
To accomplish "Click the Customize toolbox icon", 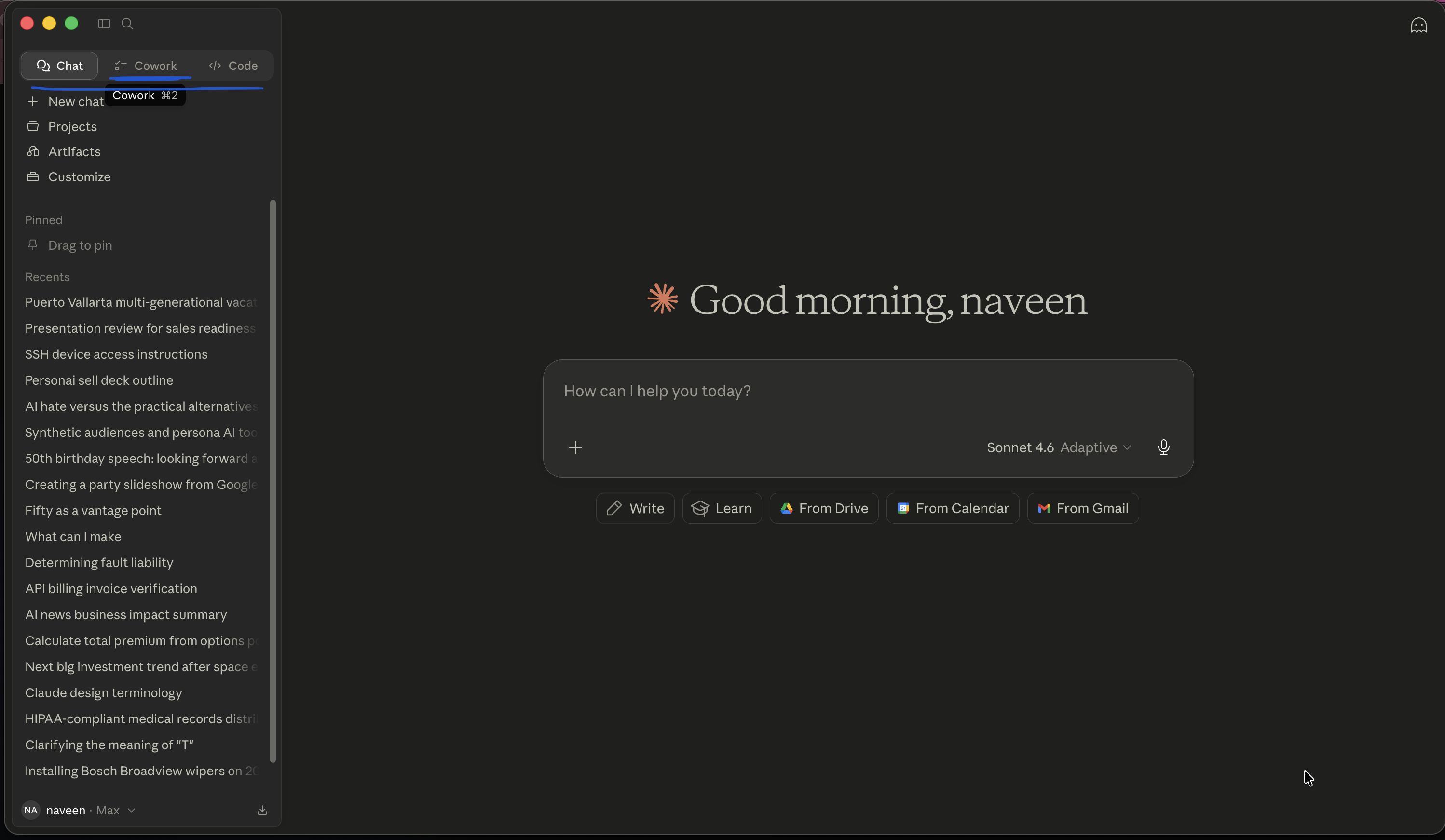I will pyautogui.click(x=33, y=176).
